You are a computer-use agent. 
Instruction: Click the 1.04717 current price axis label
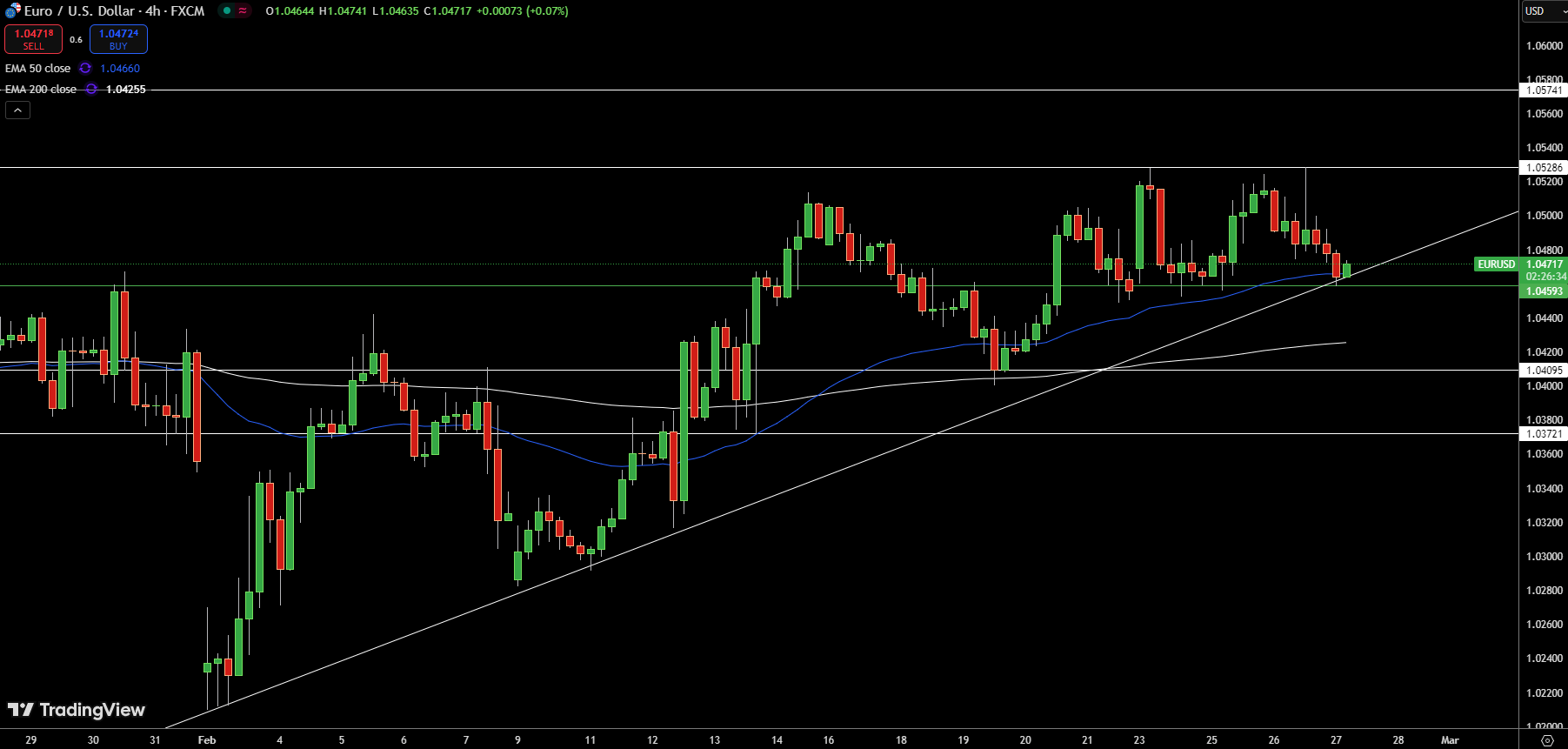(1544, 264)
